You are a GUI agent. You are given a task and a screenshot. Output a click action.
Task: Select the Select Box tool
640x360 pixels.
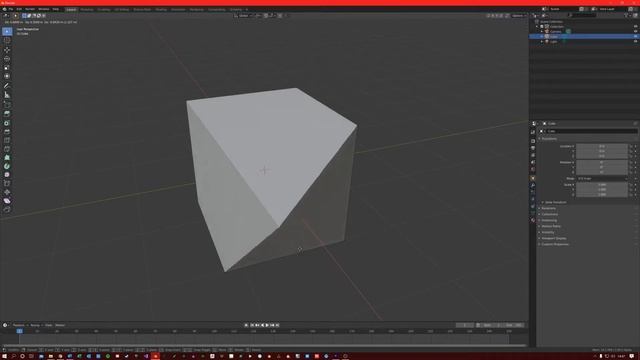click(x=7, y=31)
